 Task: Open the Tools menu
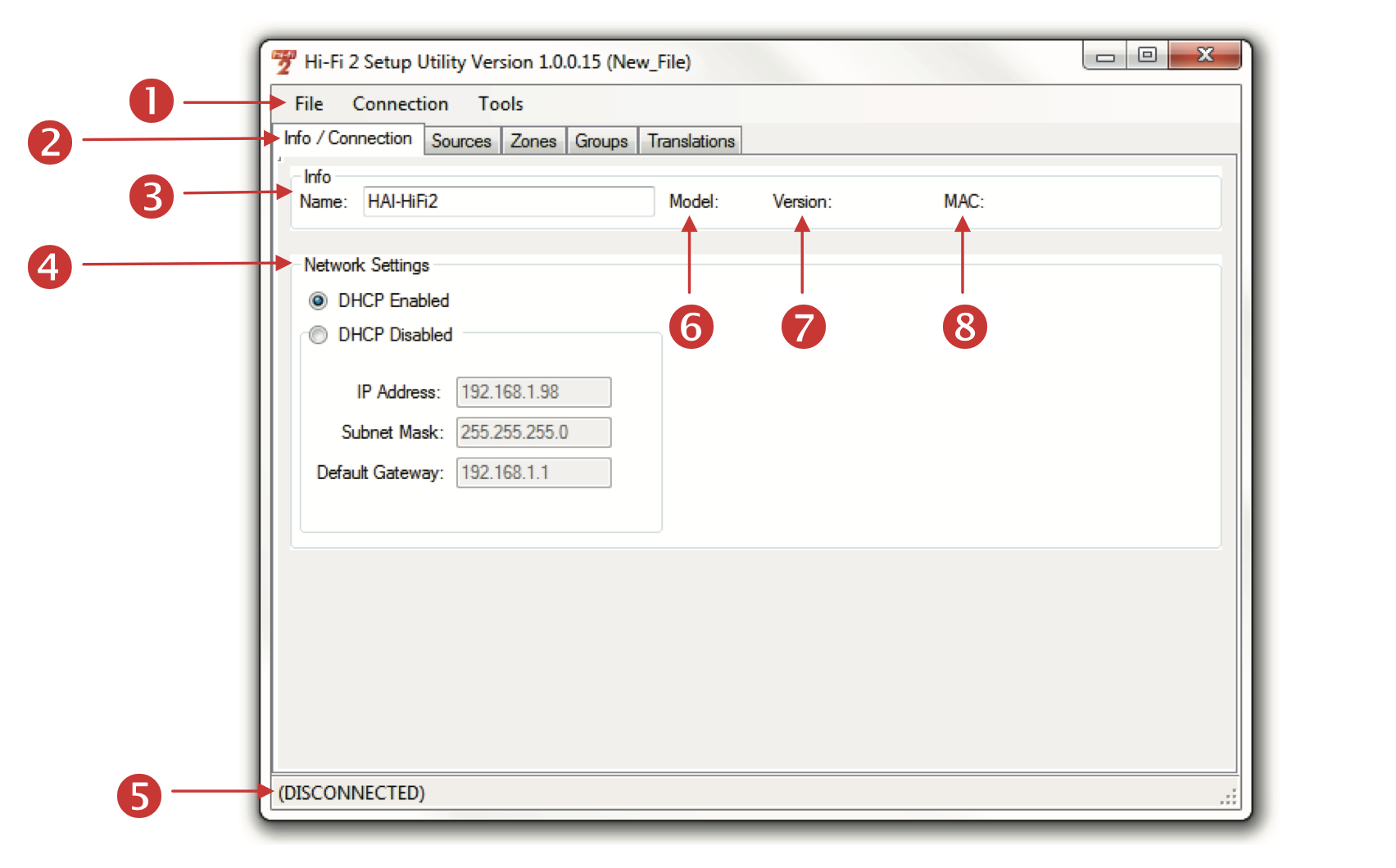click(x=501, y=104)
